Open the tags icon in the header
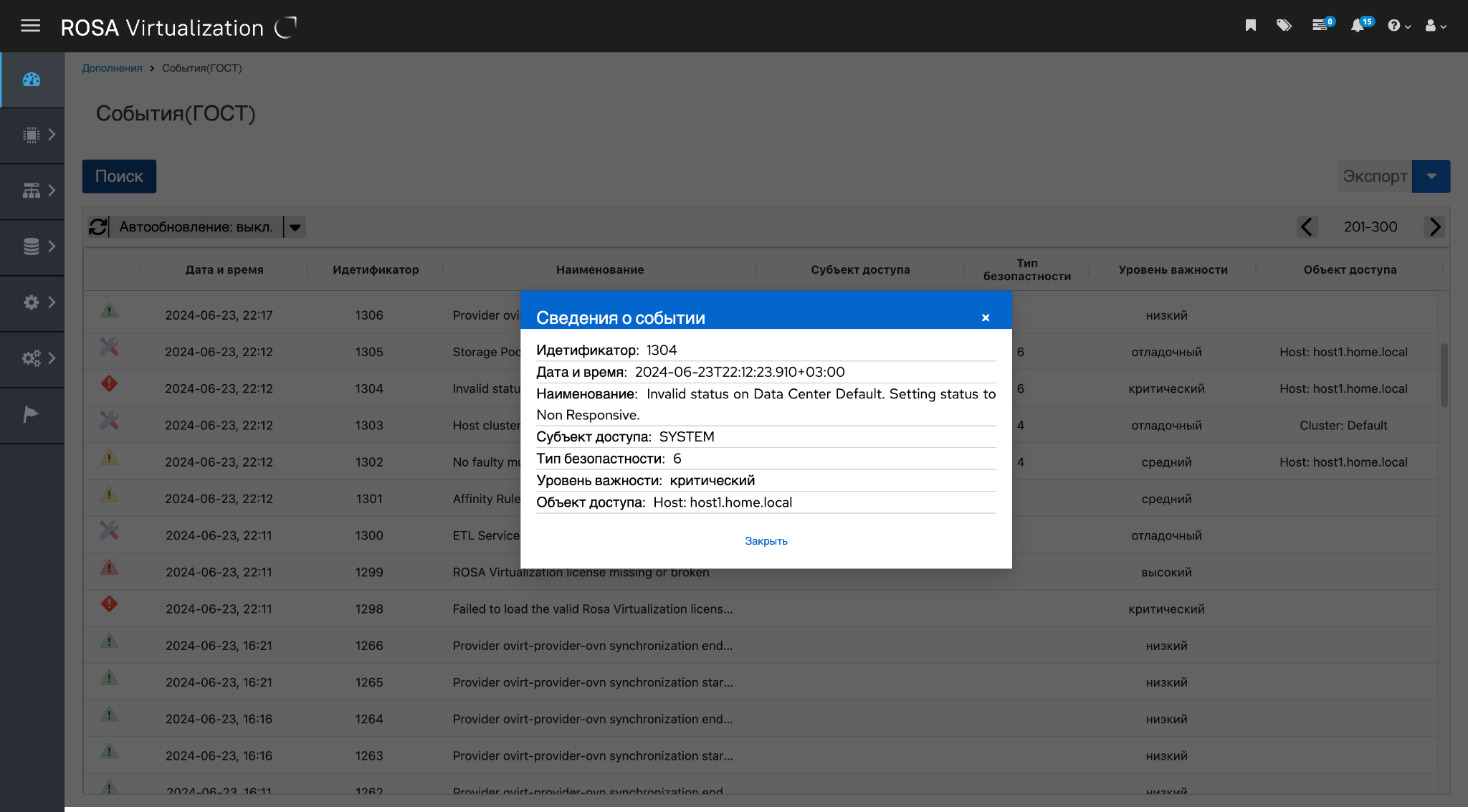 [1284, 26]
